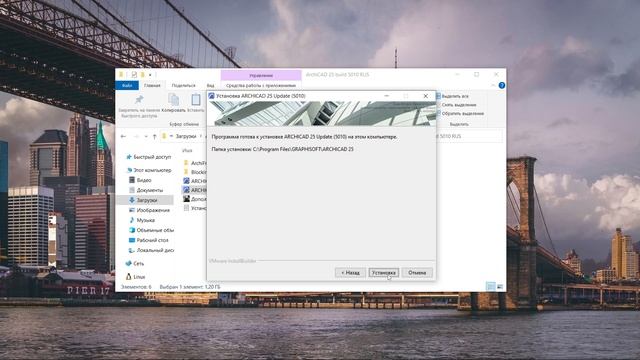Image resolution: width=640 pixels, height=360 pixels.
Task: Select Linux in navigation pane
Action: (x=135, y=277)
